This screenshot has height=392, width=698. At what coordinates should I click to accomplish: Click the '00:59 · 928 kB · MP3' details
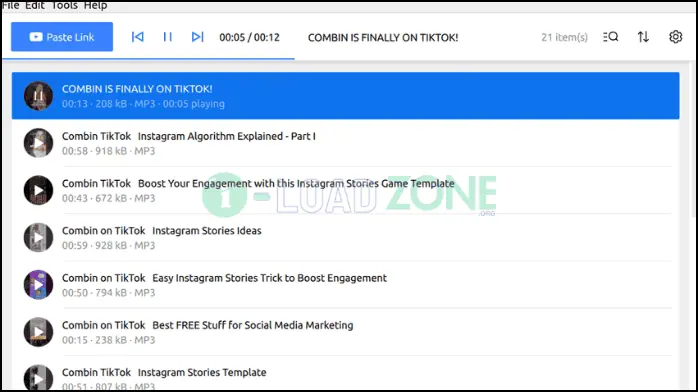109,246
